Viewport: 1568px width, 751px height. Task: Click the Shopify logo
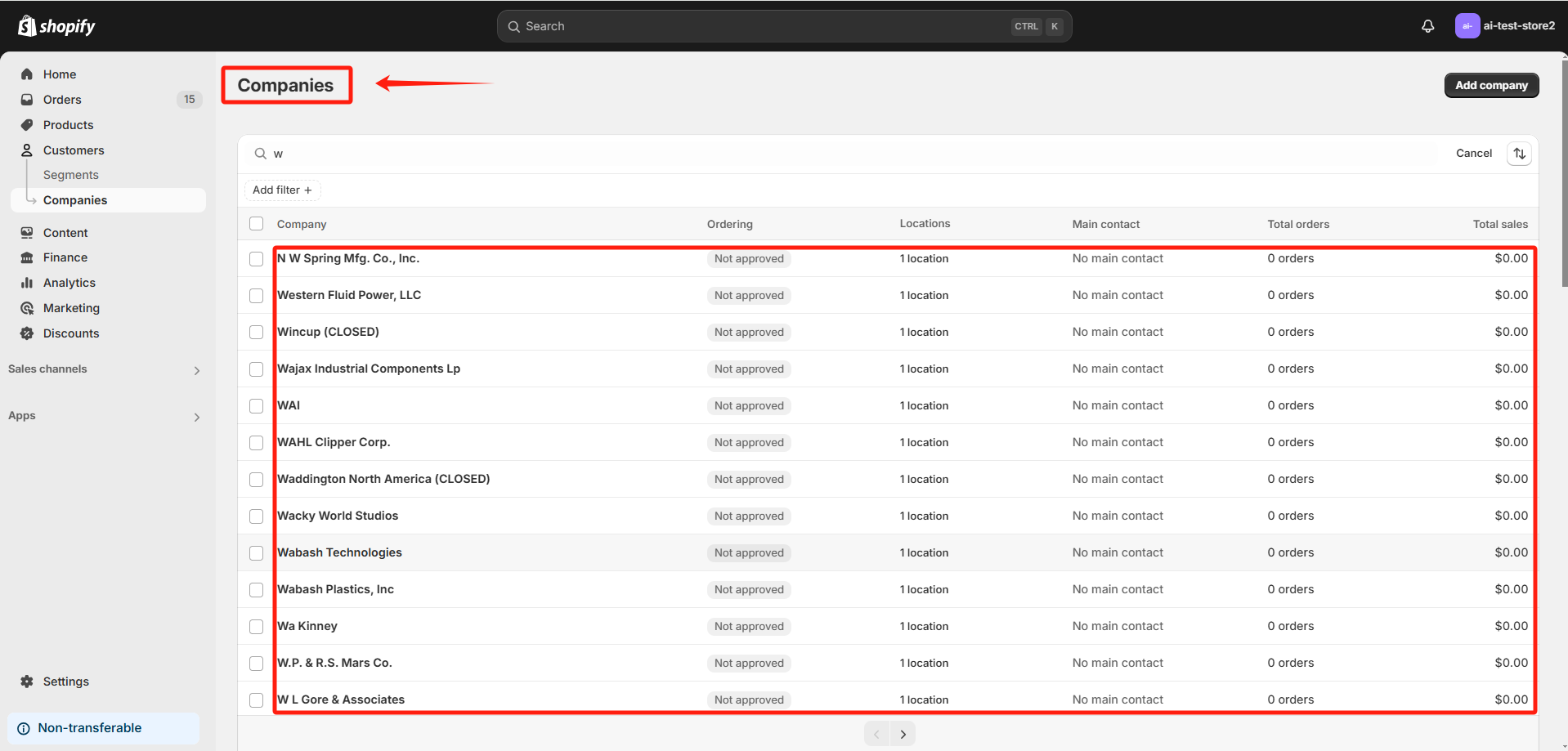56,26
